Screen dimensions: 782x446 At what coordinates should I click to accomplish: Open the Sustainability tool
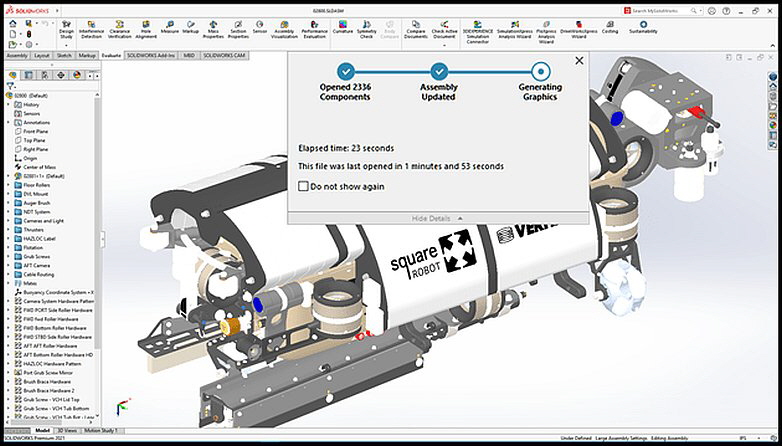pos(643,27)
